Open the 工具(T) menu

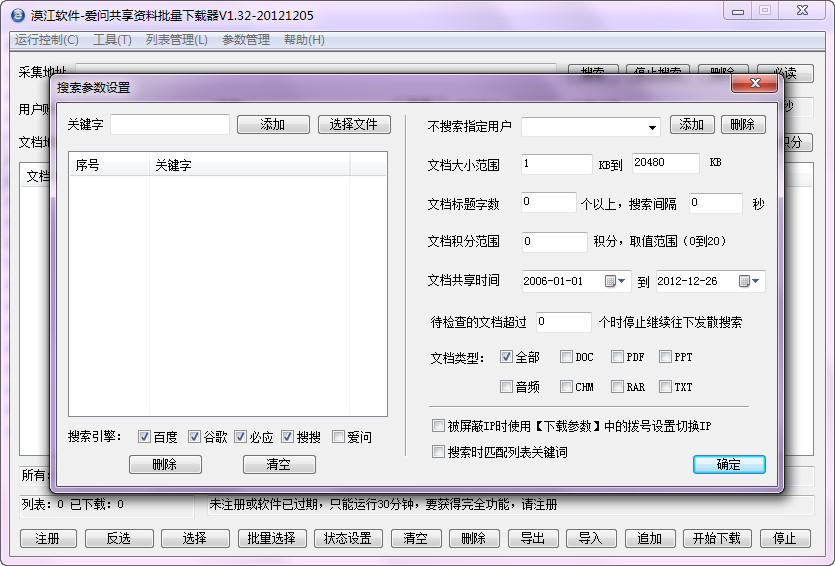coord(112,40)
